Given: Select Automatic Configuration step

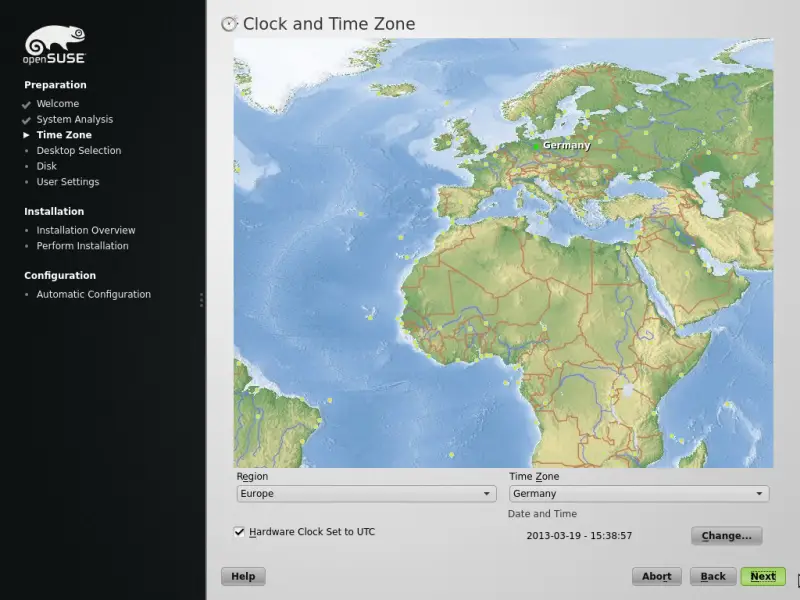Looking at the screenshot, I should (x=93, y=294).
